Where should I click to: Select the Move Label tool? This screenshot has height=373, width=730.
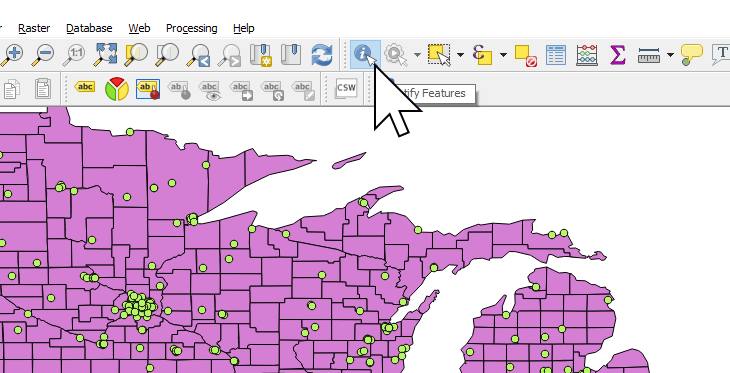click(241, 89)
